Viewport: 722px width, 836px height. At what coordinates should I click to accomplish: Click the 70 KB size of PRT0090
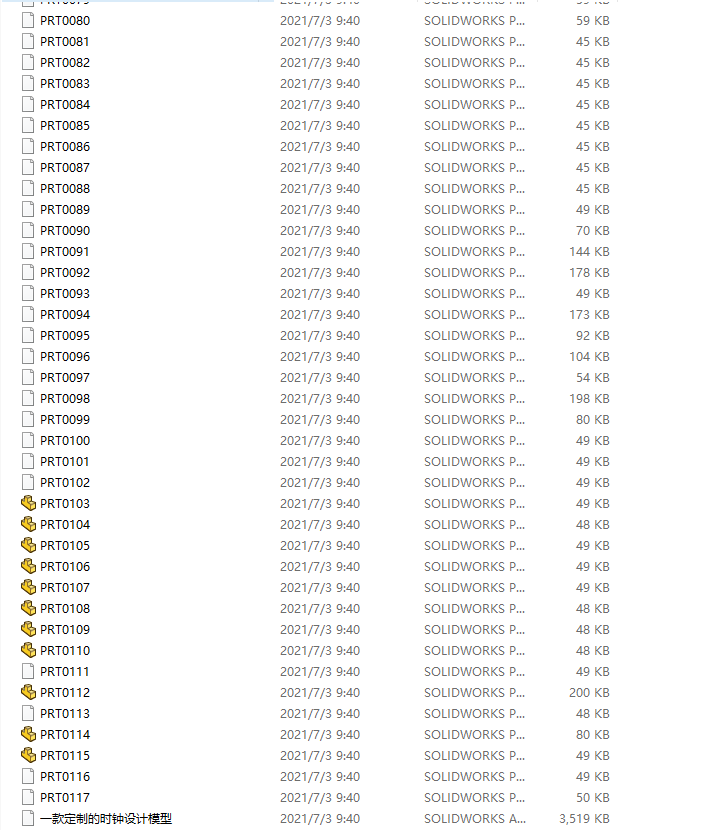tap(592, 230)
